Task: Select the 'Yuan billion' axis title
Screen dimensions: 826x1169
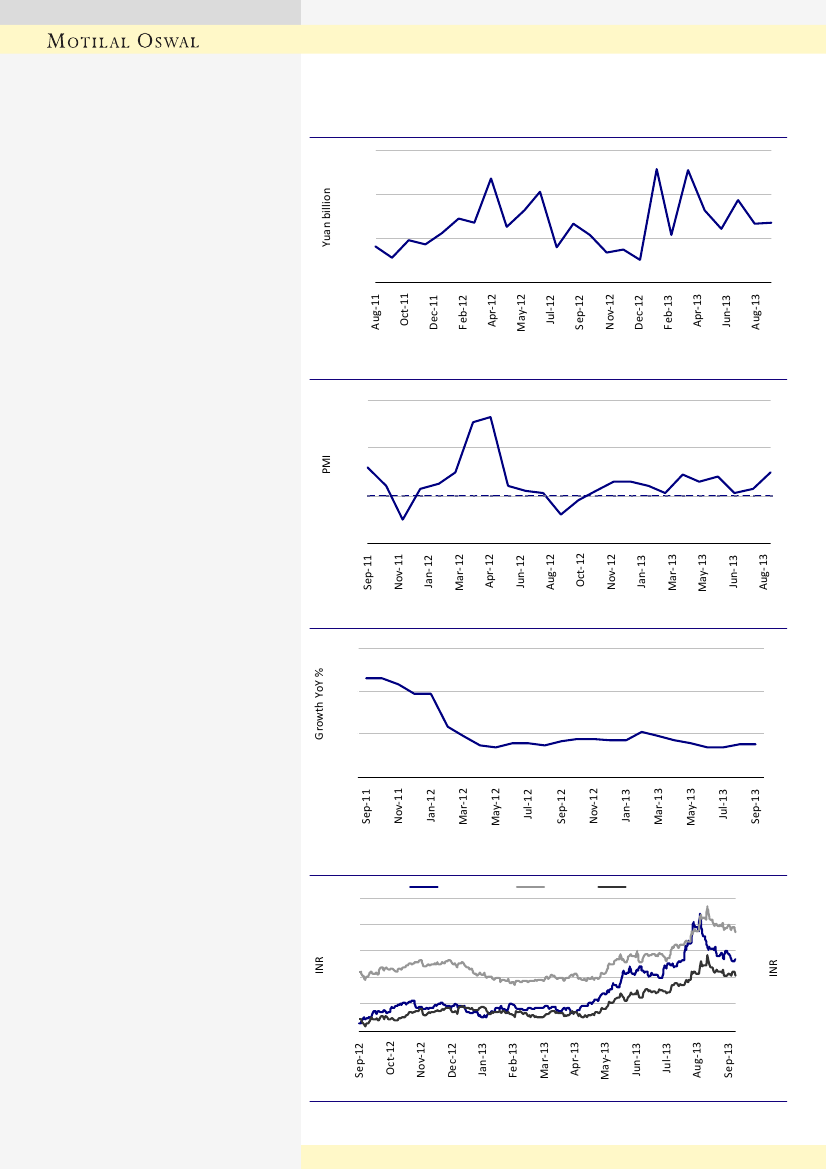Action: pos(326,216)
